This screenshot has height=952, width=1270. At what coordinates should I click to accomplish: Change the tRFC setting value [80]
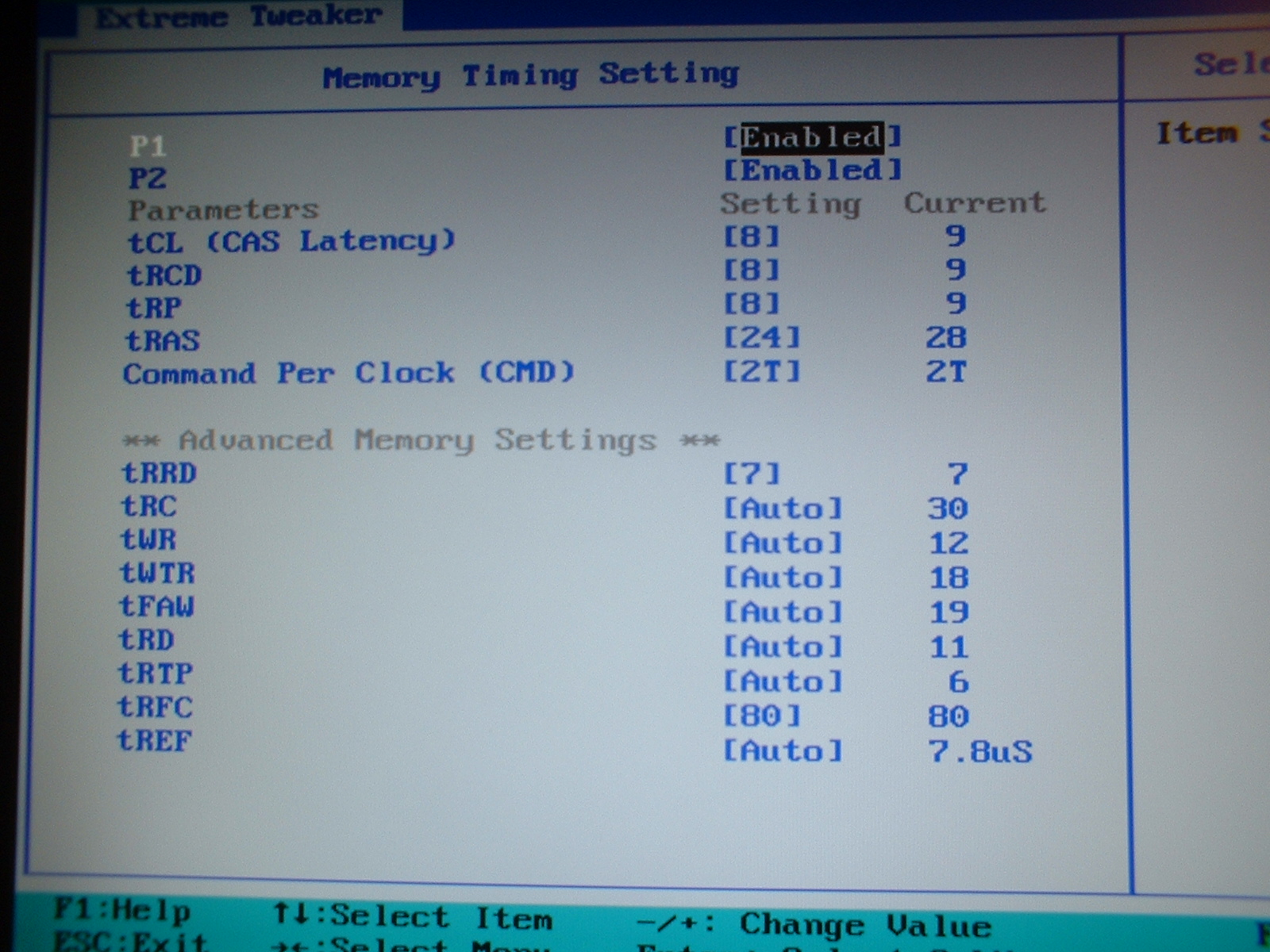[761, 716]
